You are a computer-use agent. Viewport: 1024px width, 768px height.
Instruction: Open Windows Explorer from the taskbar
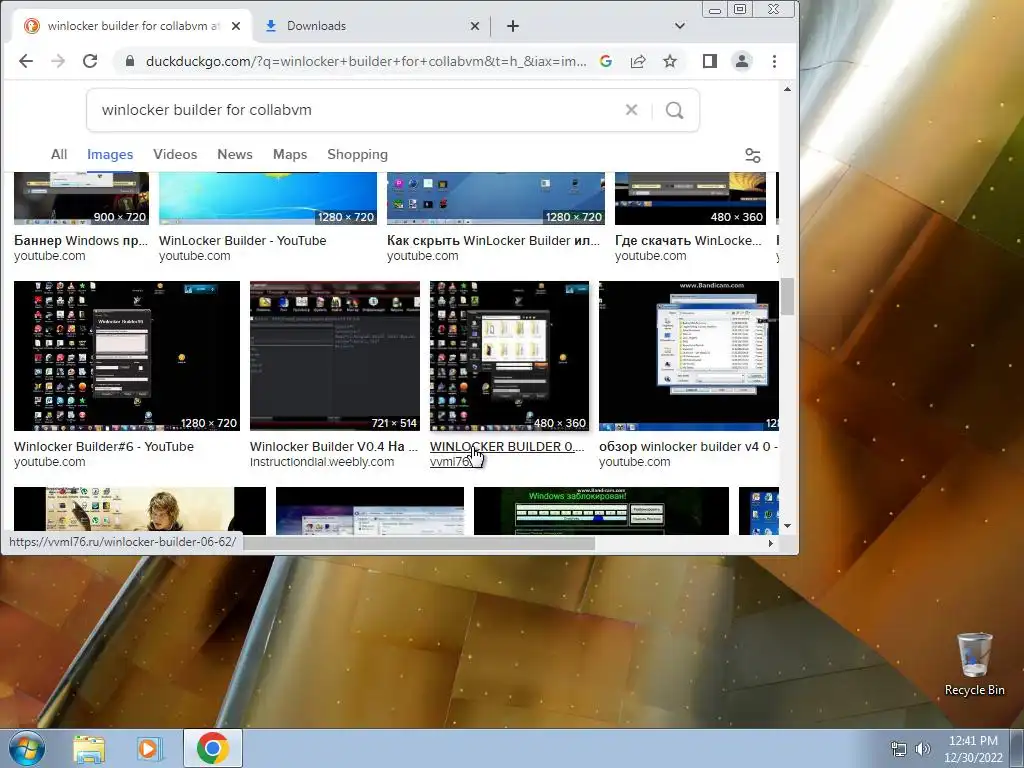(x=89, y=749)
